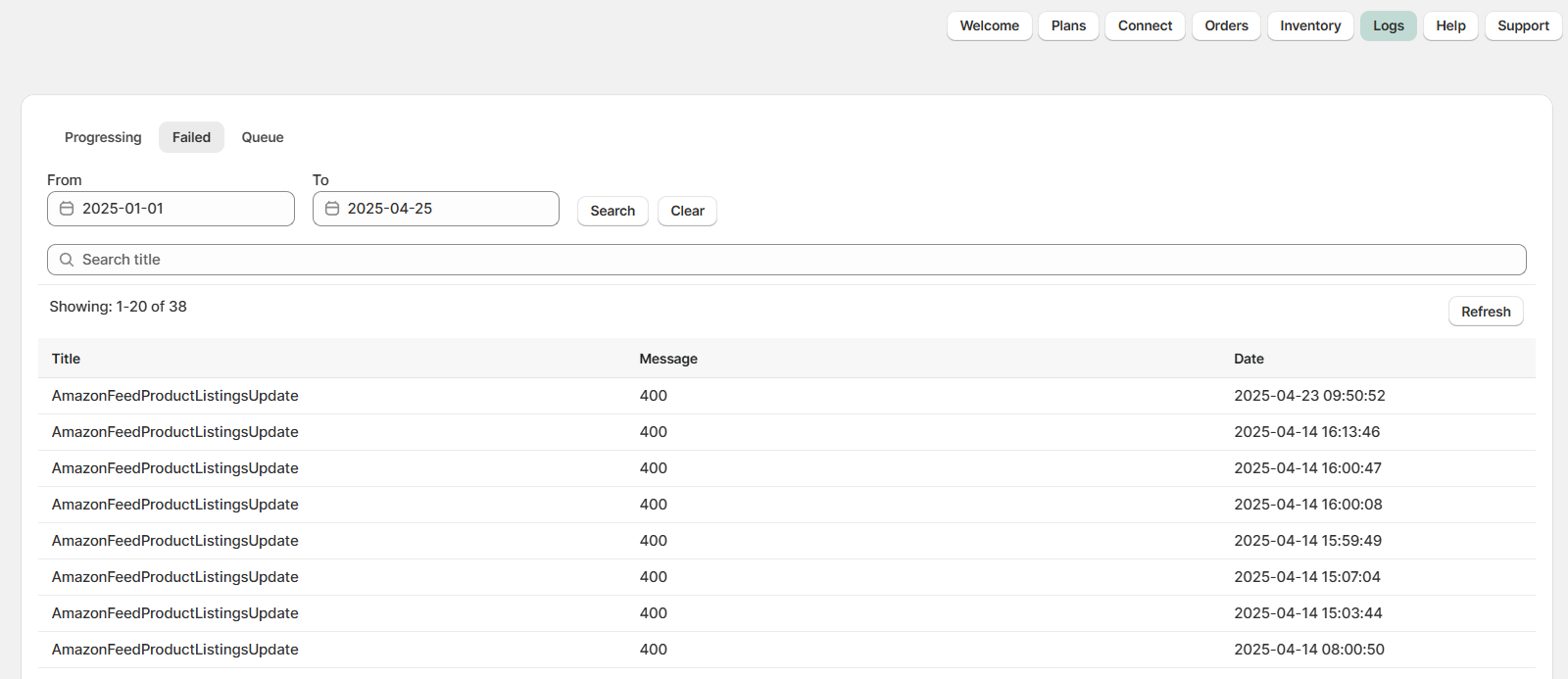Open the To date 2025-04-25 field

446,209
